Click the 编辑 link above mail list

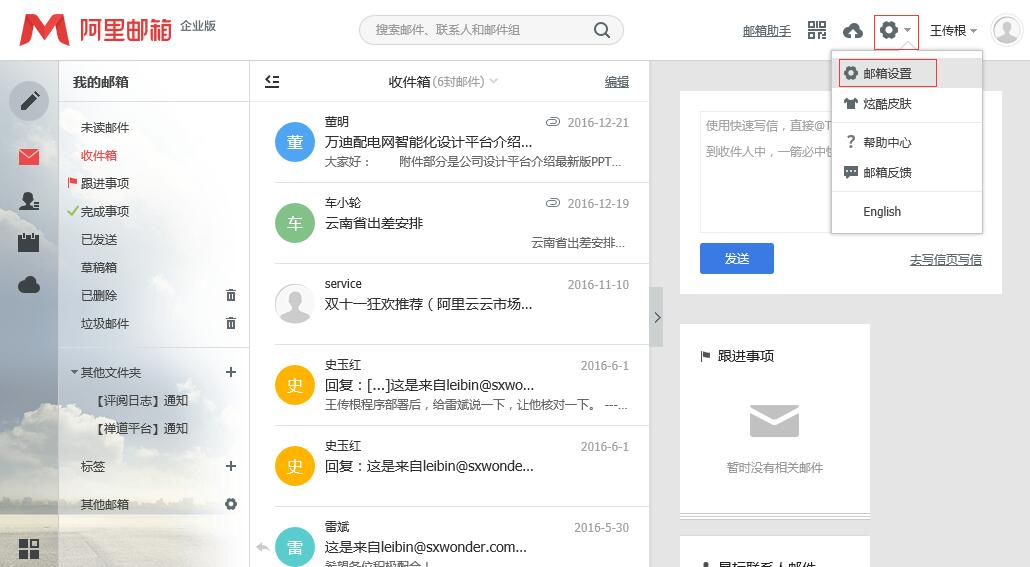coord(617,82)
